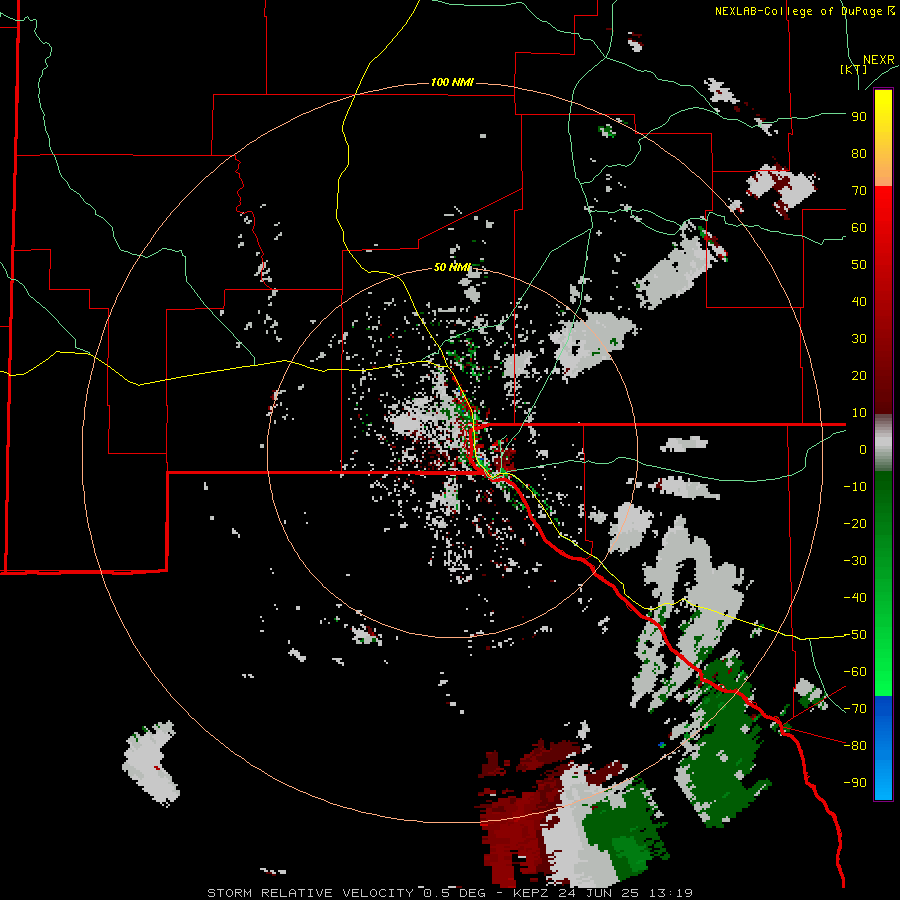The height and width of the screenshot is (900, 900).
Task: Click the -70 value on the velocity scale
Action: pyautogui.click(x=855, y=709)
